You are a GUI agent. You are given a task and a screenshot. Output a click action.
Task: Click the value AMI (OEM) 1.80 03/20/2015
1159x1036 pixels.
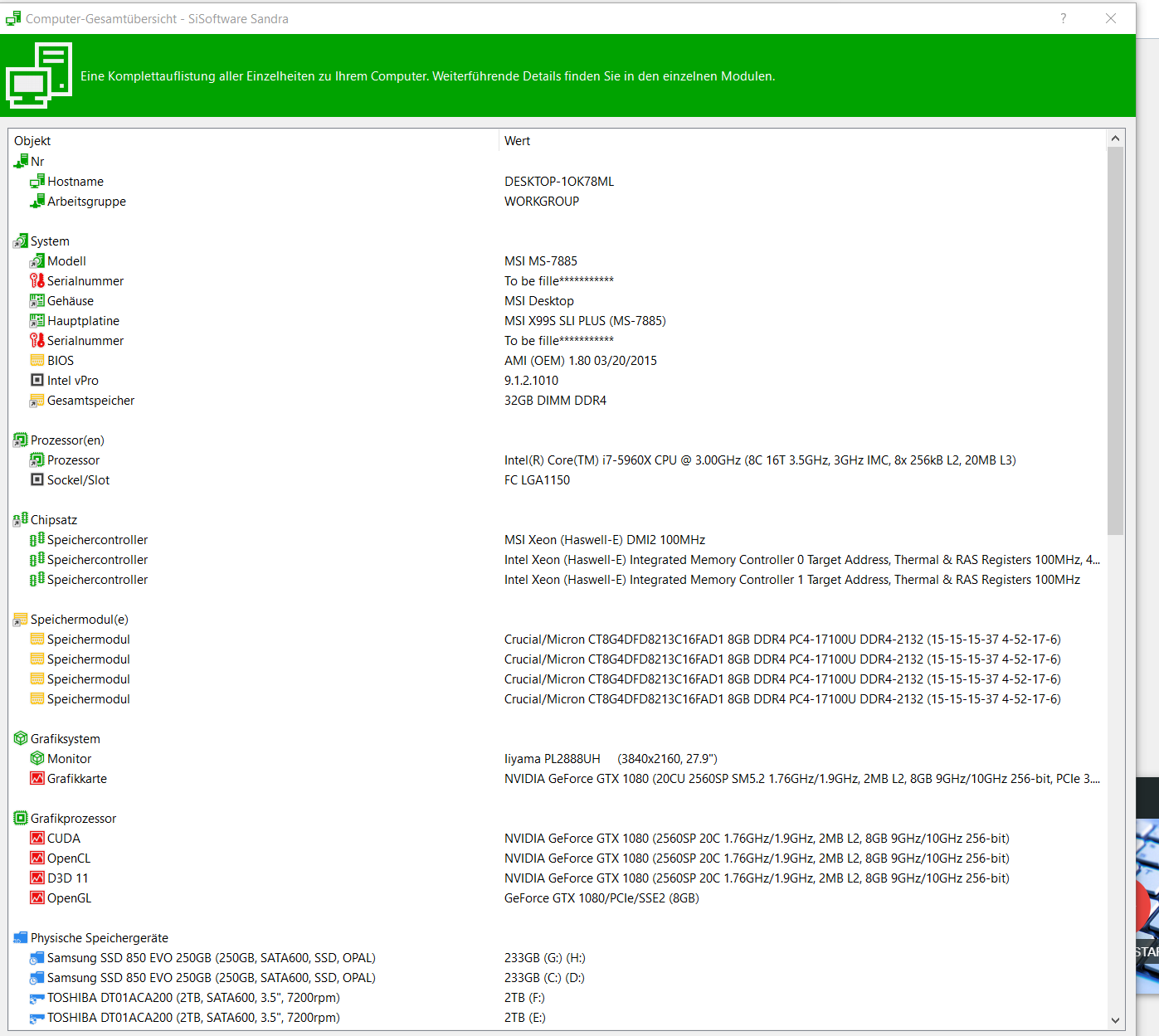click(x=581, y=360)
